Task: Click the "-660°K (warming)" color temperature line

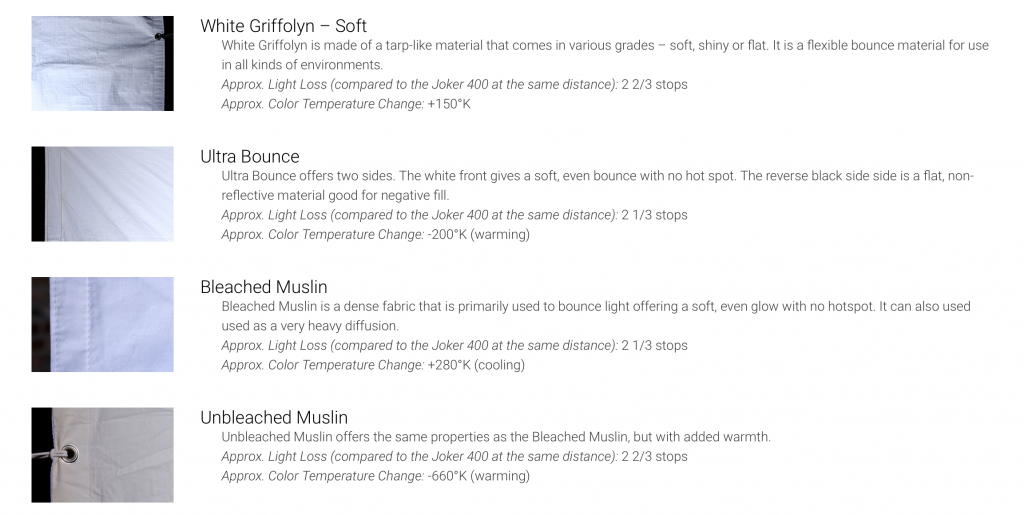Action: point(375,476)
